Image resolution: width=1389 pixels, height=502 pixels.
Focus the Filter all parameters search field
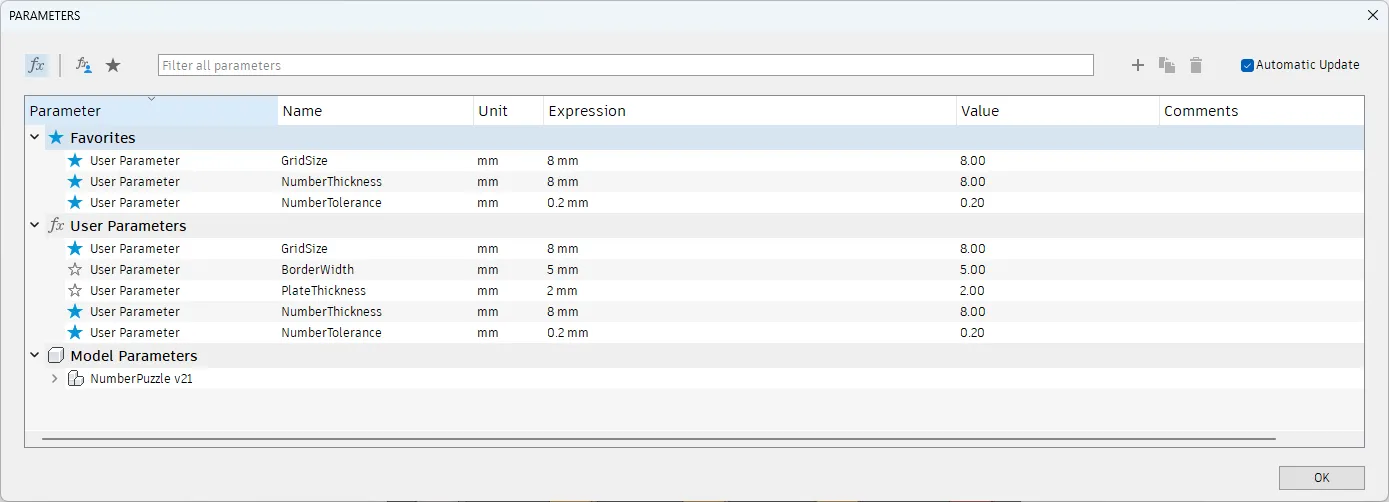[625, 65]
